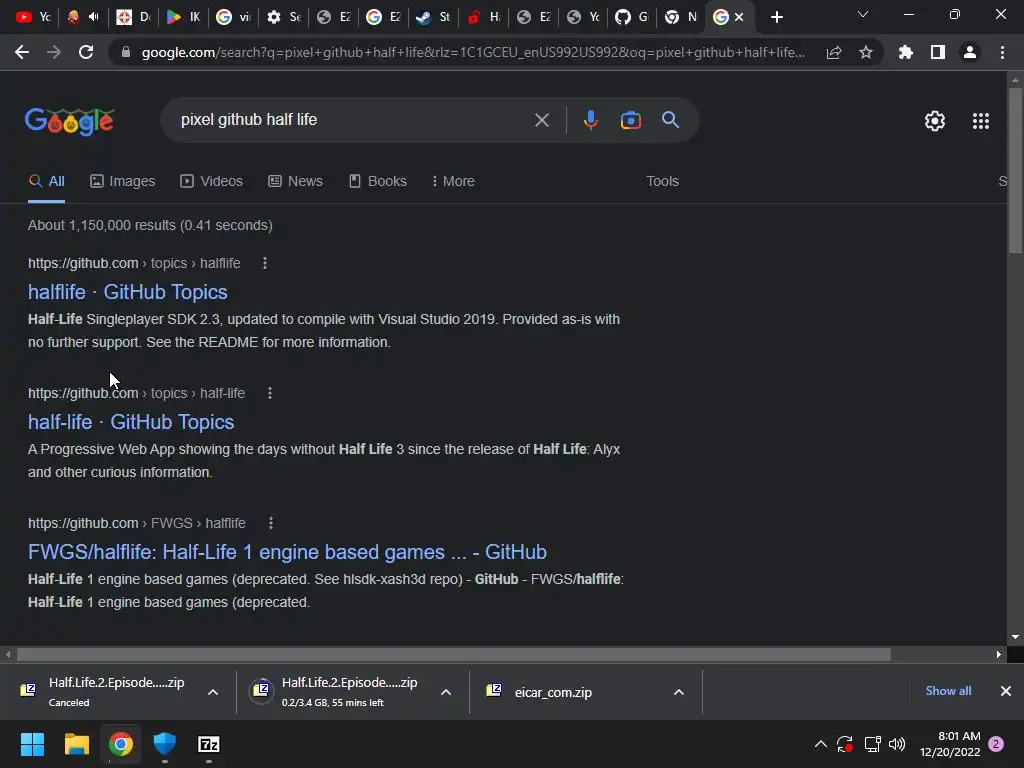Switch to News results

[x=295, y=181]
